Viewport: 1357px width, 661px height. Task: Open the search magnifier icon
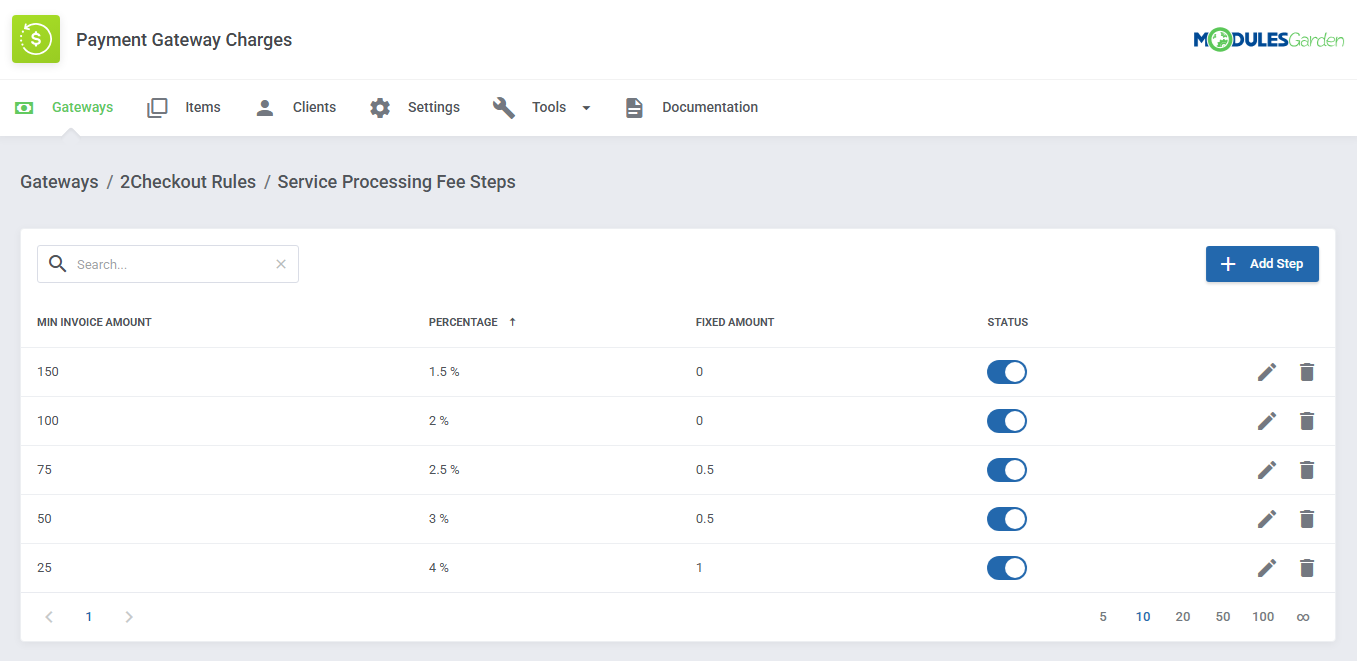point(57,263)
